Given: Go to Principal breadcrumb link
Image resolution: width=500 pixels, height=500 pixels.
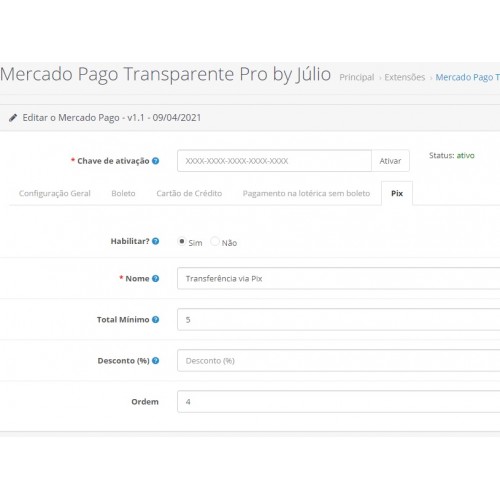Looking at the screenshot, I should click(x=357, y=77).
